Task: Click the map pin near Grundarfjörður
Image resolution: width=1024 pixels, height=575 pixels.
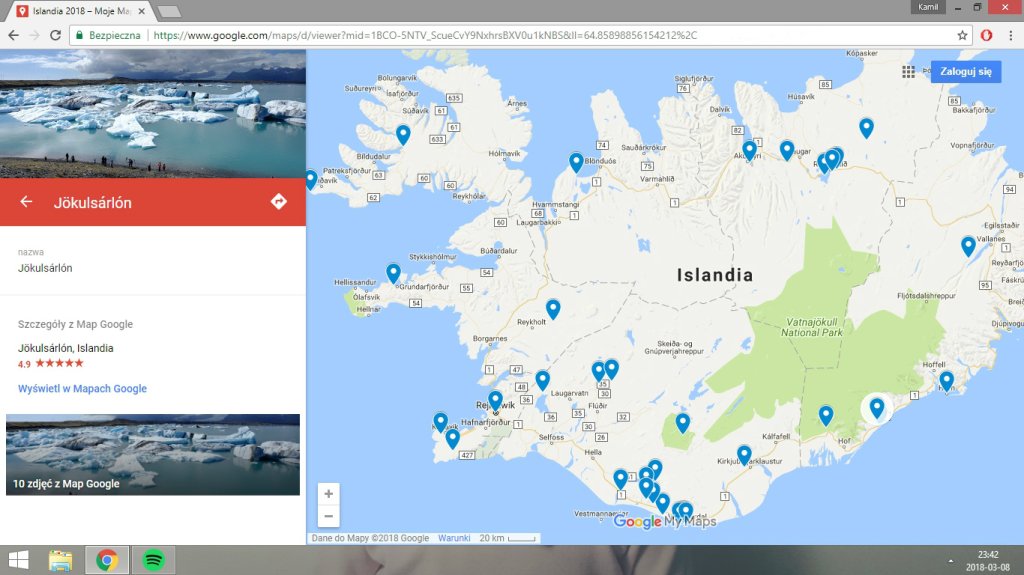Action: click(393, 272)
